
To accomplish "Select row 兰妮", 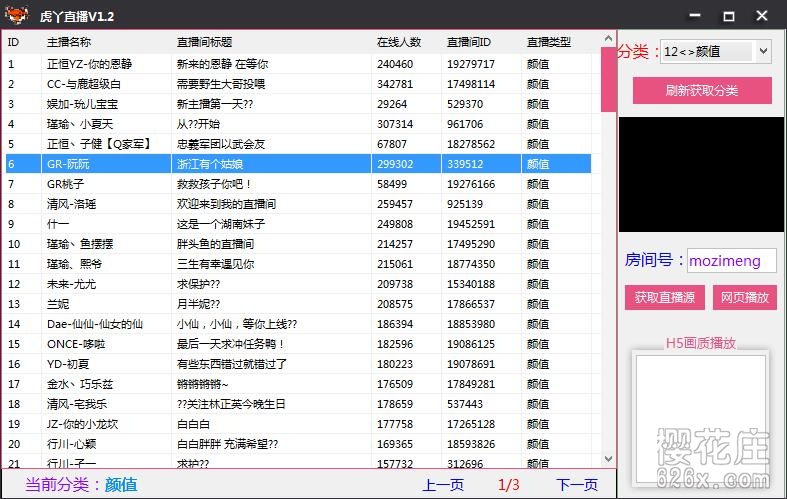I will click(x=298, y=304).
